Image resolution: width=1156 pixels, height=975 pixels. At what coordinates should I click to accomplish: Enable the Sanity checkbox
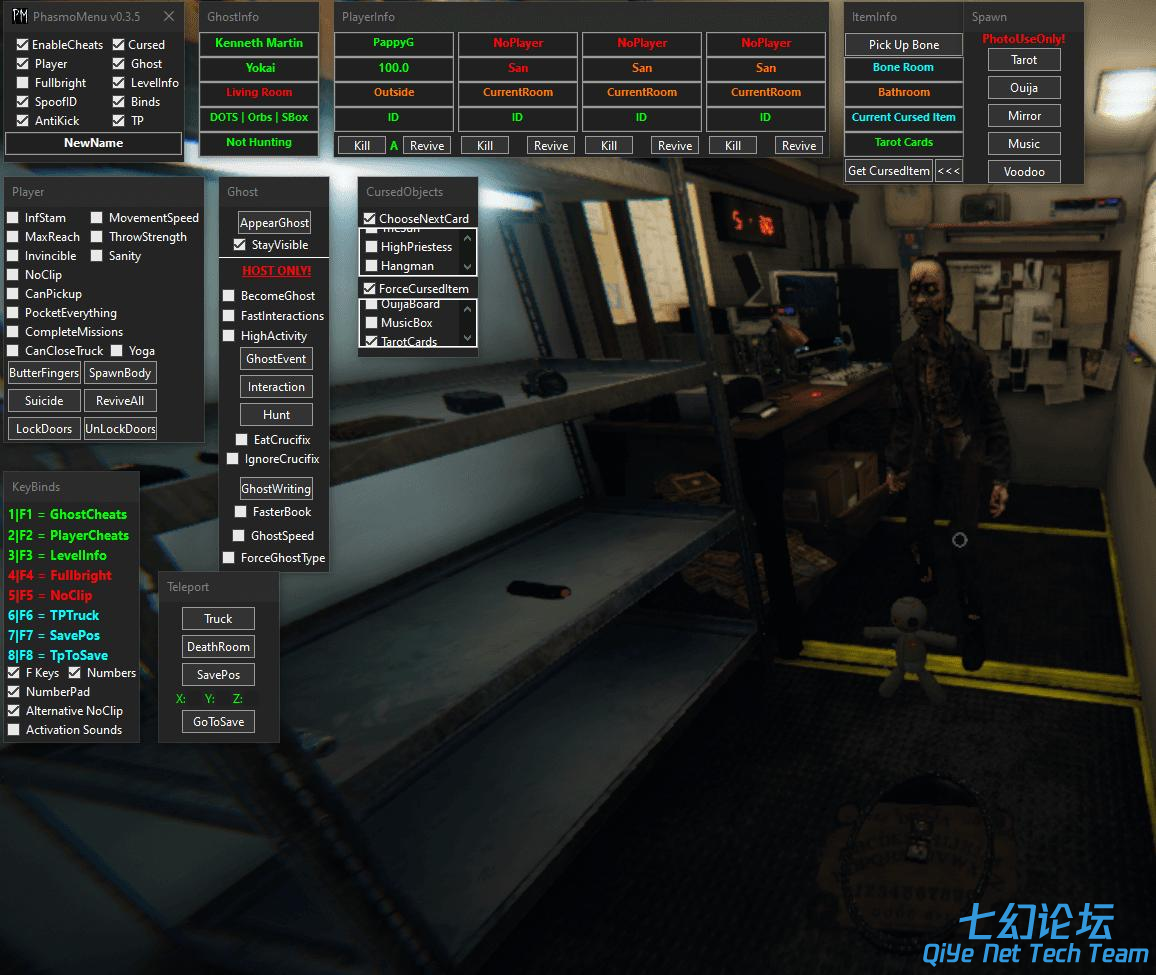97,256
